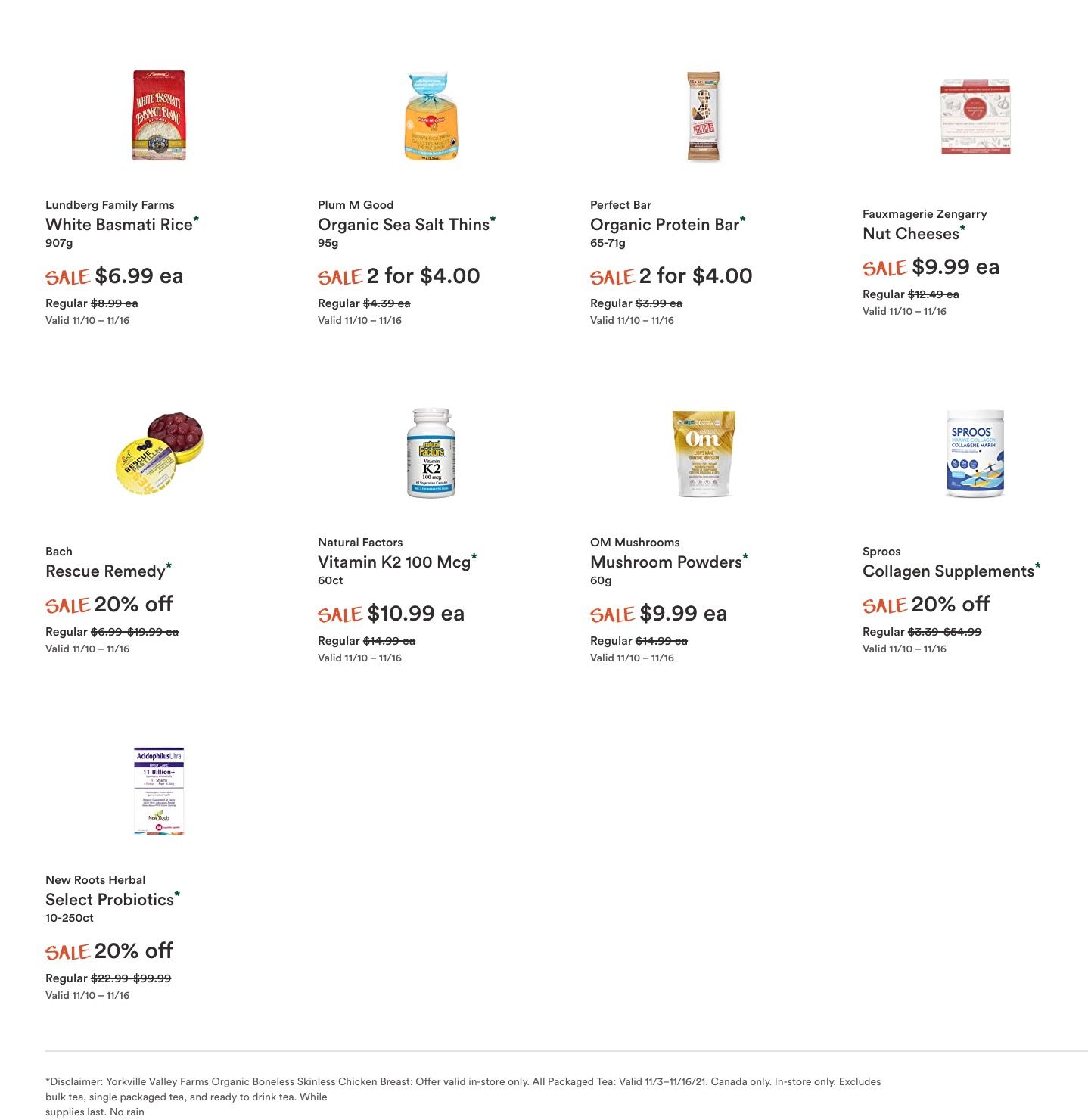The image size is (1088, 1120).
Task: Click the $10.99 ea sale price
Action: click(415, 613)
